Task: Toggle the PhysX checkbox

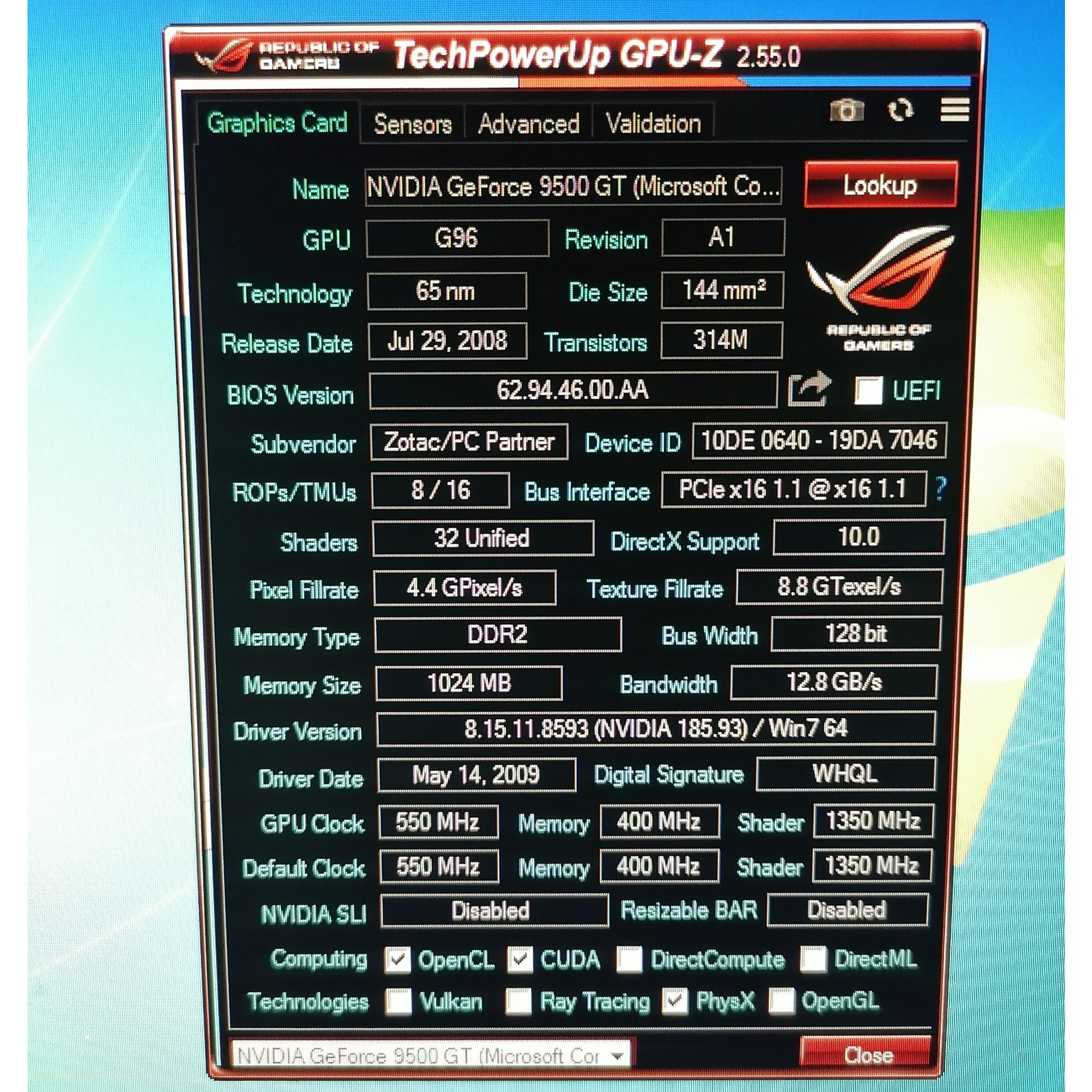Action: (675, 1002)
